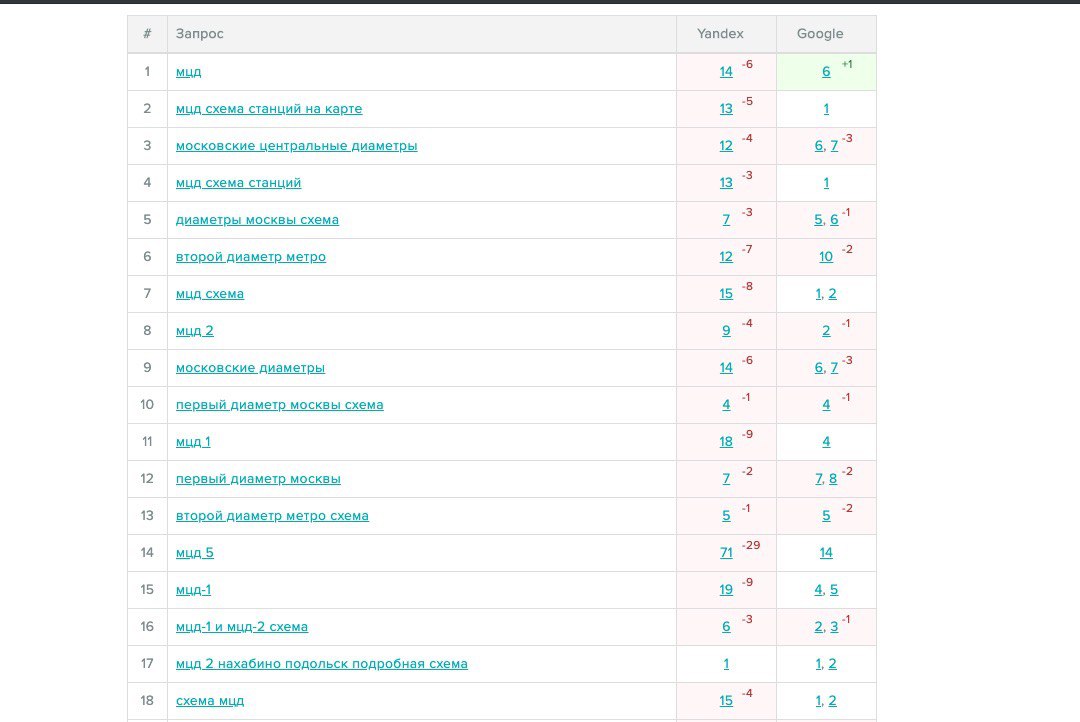Open Yandex position 6 for "мцд-1 и мцд-2 схема"
Viewport: 1080px width, 722px height.
pyautogui.click(x=726, y=627)
